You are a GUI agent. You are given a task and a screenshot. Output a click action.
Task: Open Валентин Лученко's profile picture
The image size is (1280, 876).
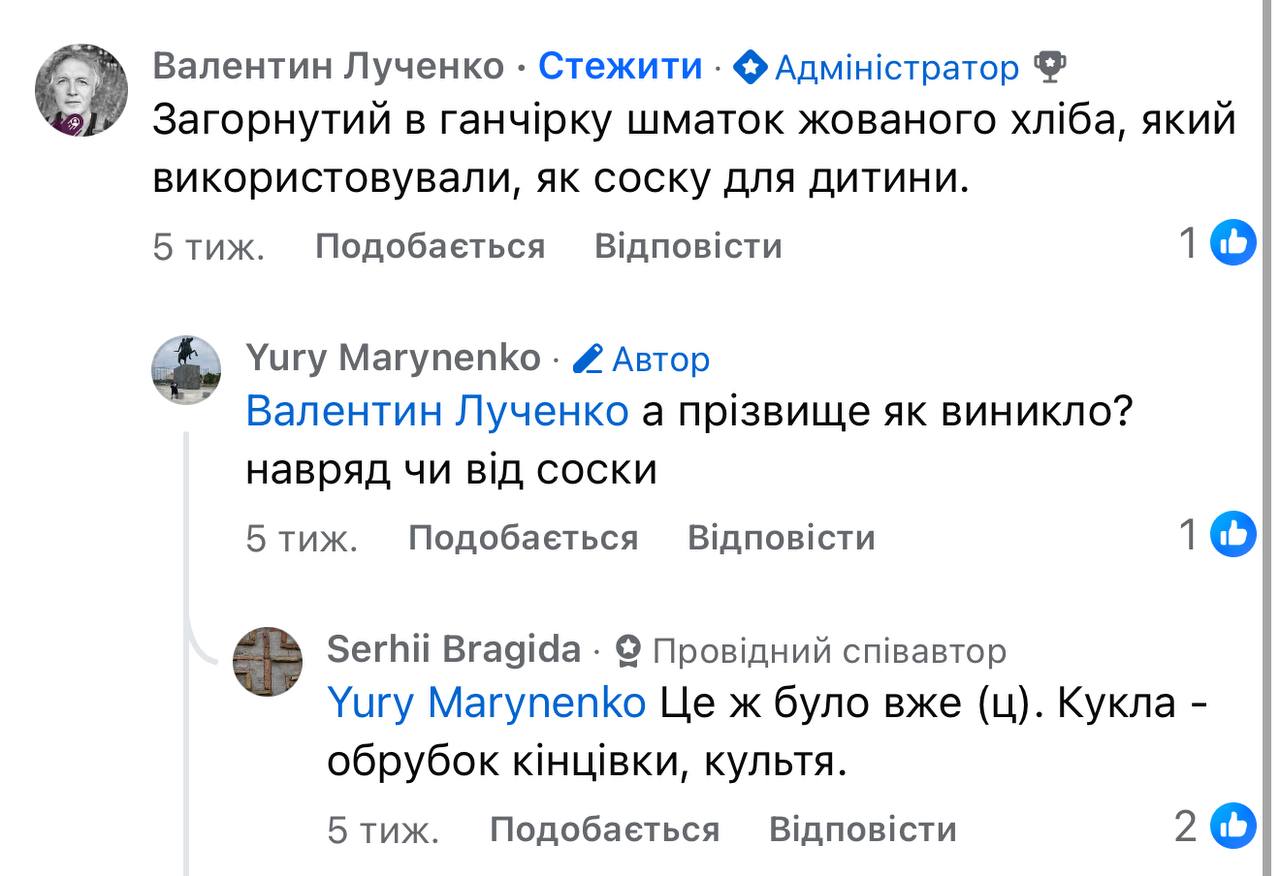pyautogui.click(x=82, y=90)
